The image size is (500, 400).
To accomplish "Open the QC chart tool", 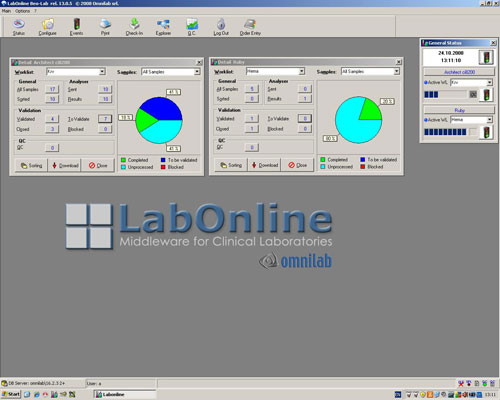I will click(192, 27).
